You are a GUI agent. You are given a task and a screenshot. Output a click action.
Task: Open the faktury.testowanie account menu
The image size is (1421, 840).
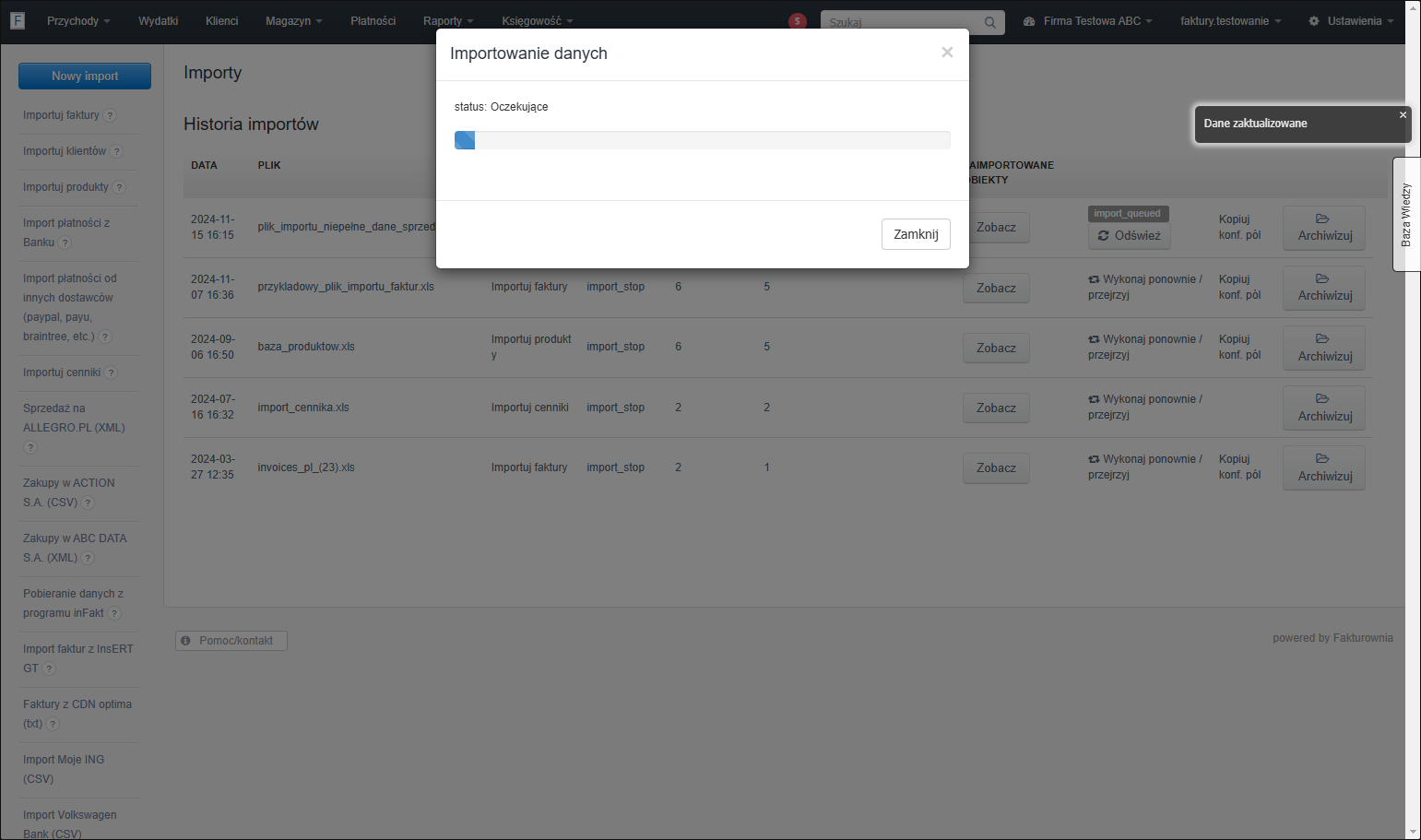[1231, 21]
